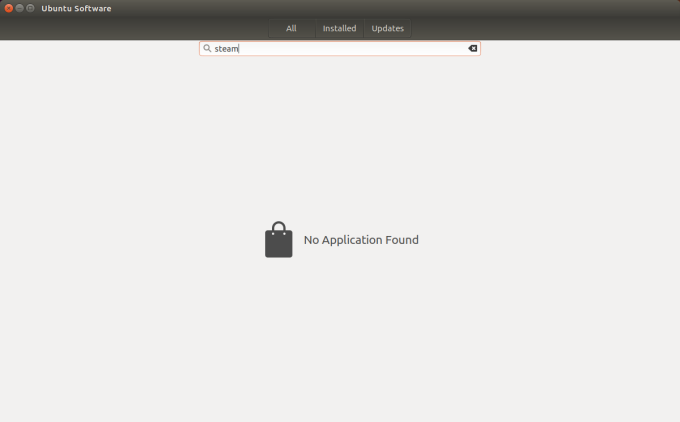Click the 'Ubuntu Software' window title

pos(76,9)
